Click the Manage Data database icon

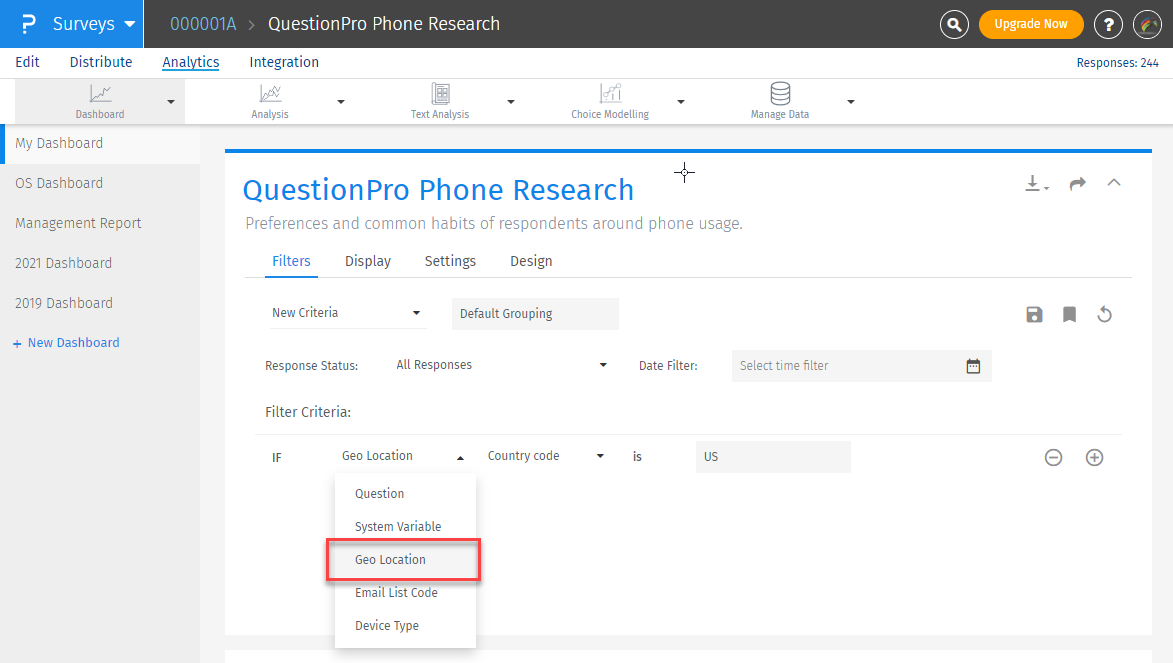[x=780, y=94]
